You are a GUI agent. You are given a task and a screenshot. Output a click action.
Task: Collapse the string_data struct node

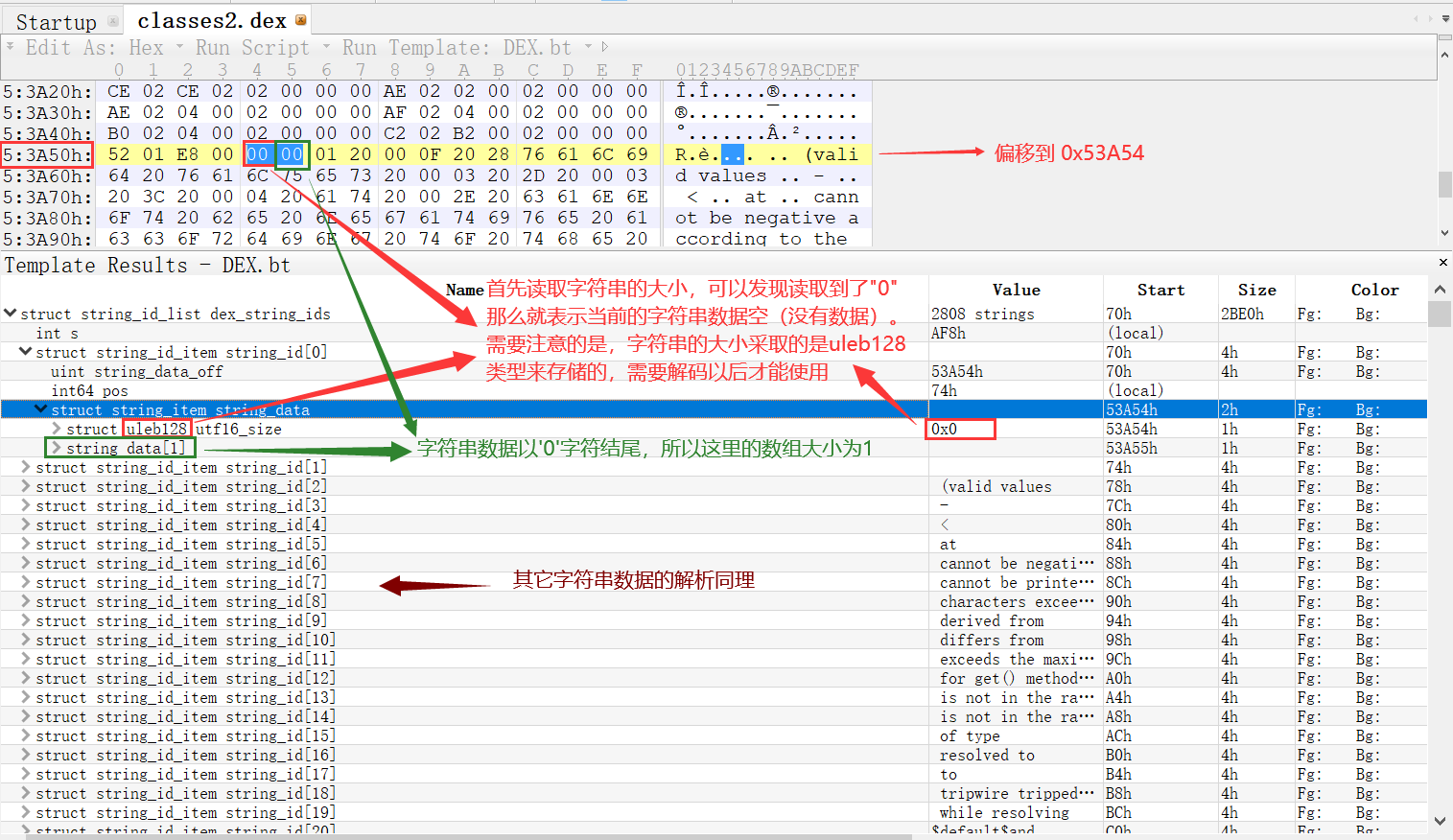tap(41, 409)
